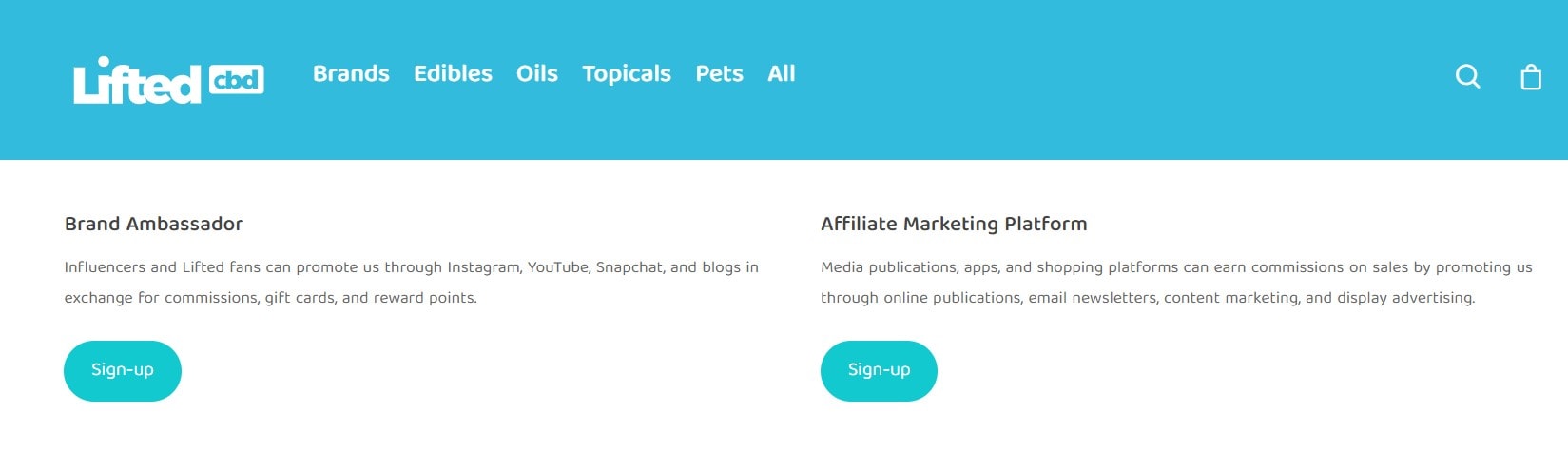Screen dimensions: 1568x453
Task: Show All products from the navigation
Action: pyautogui.click(x=781, y=73)
